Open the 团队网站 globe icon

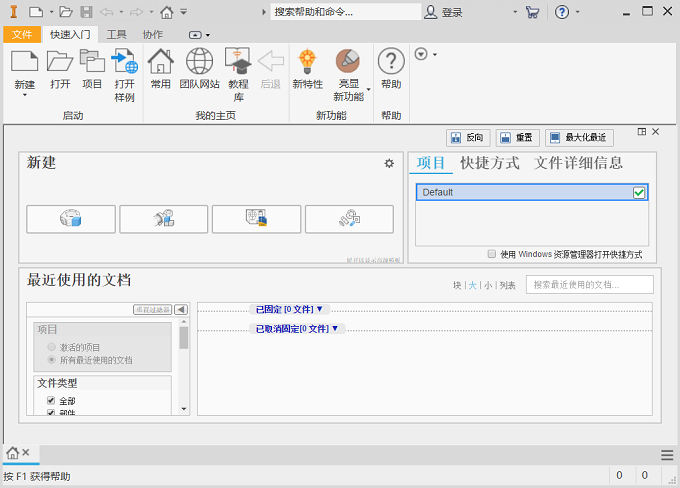point(199,61)
